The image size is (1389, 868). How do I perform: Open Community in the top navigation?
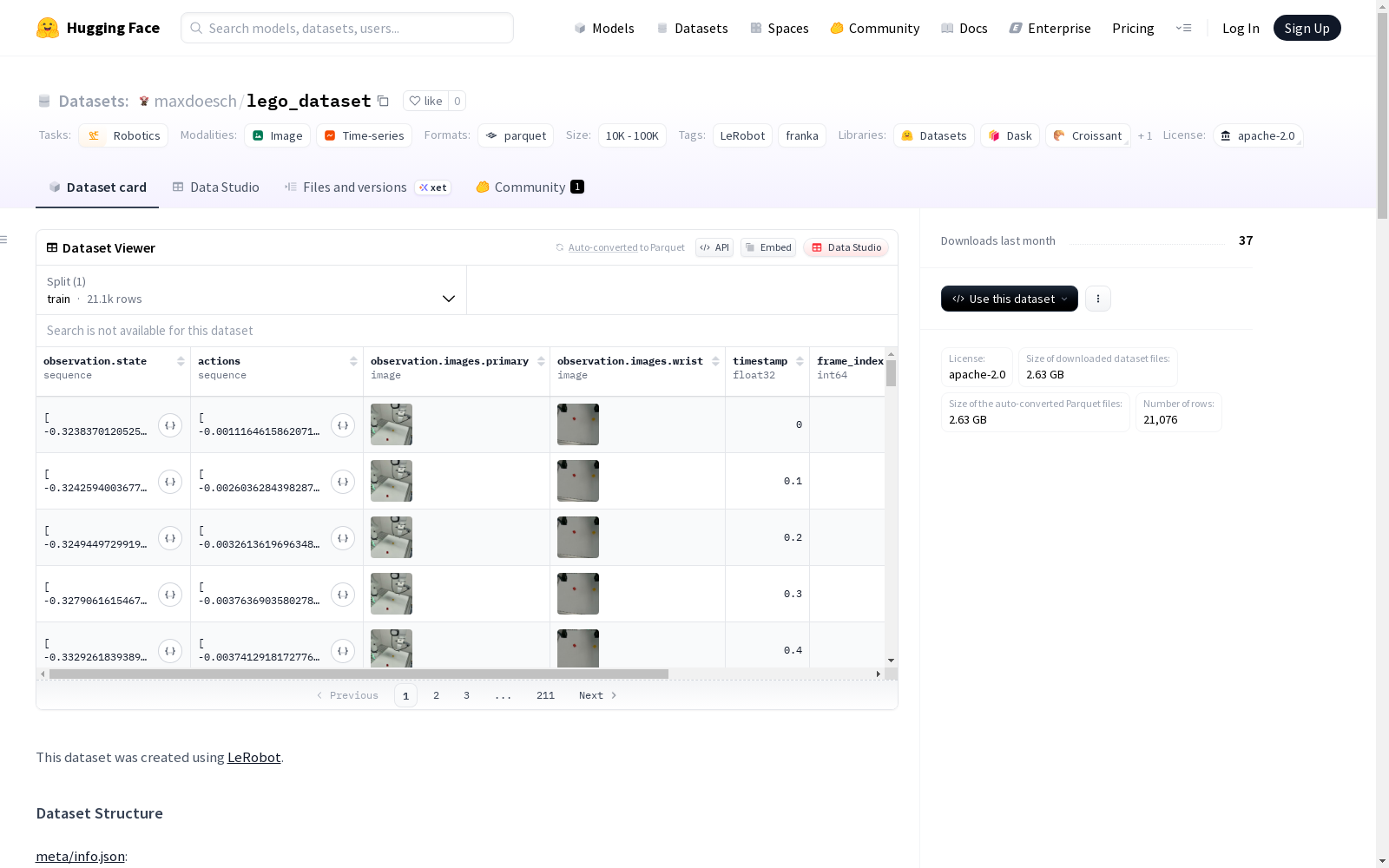tap(875, 28)
